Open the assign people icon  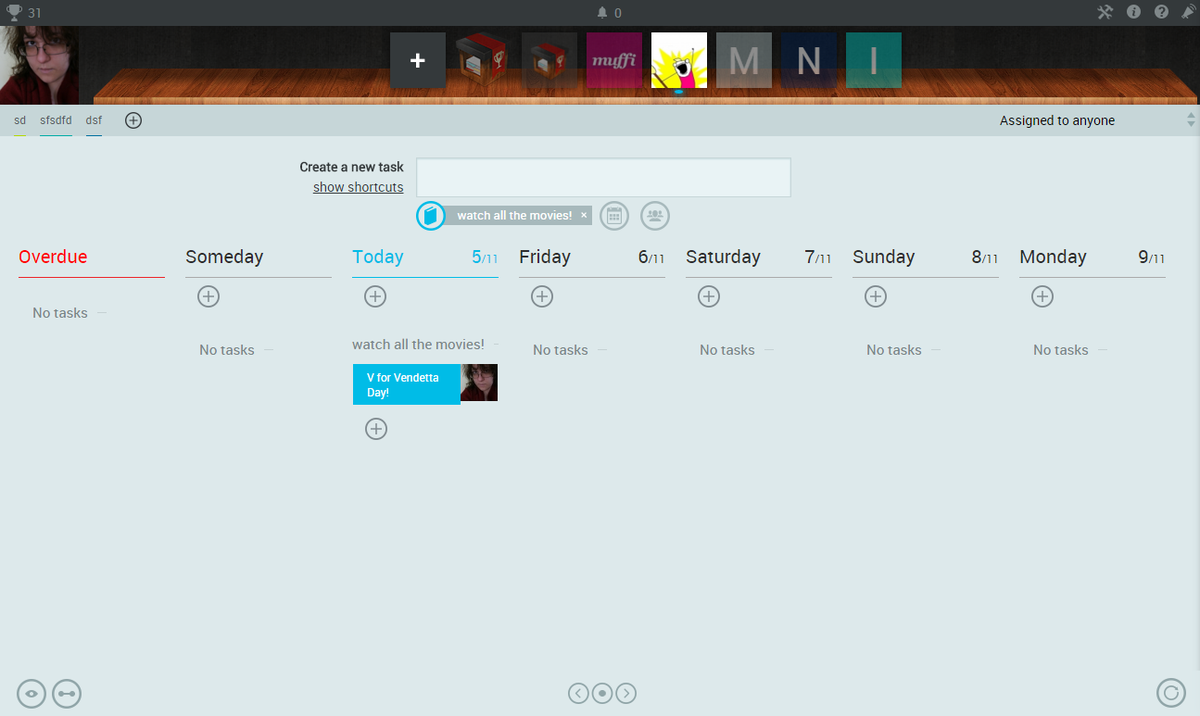[x=655, y=215]
